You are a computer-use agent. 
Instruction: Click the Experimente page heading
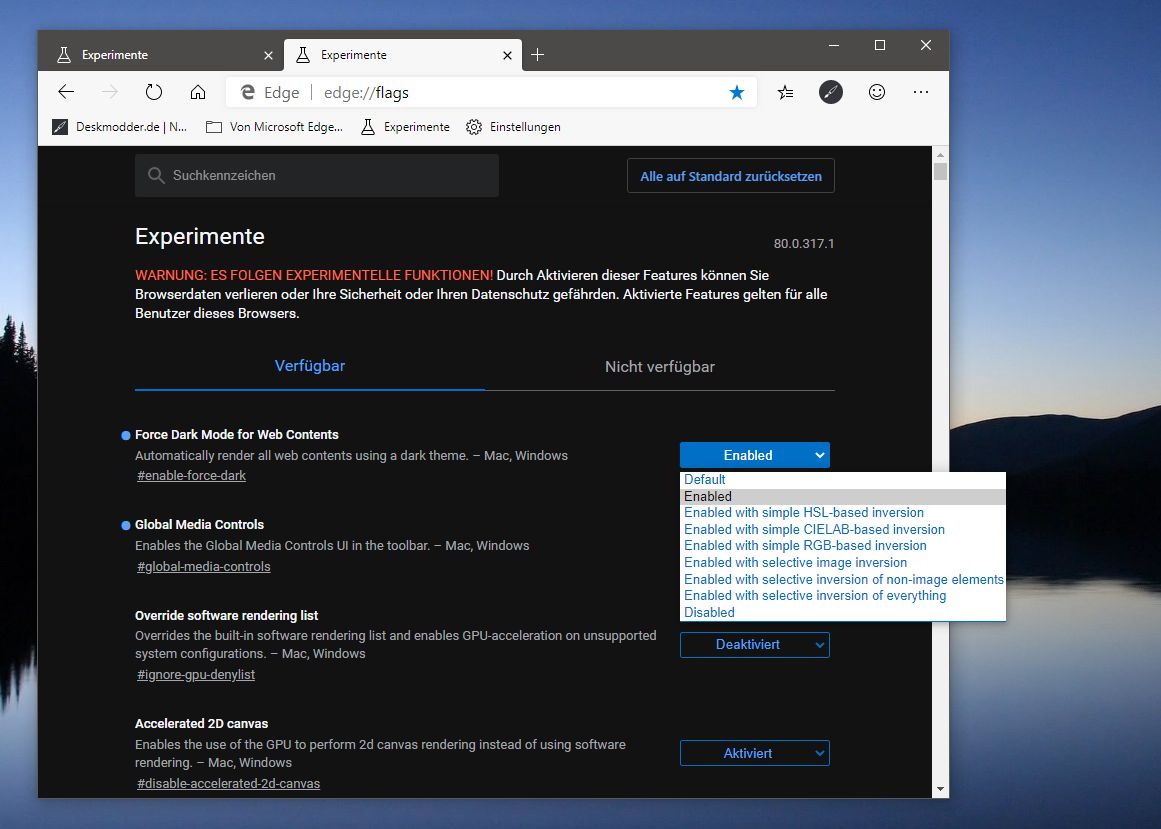pos(200,236)
